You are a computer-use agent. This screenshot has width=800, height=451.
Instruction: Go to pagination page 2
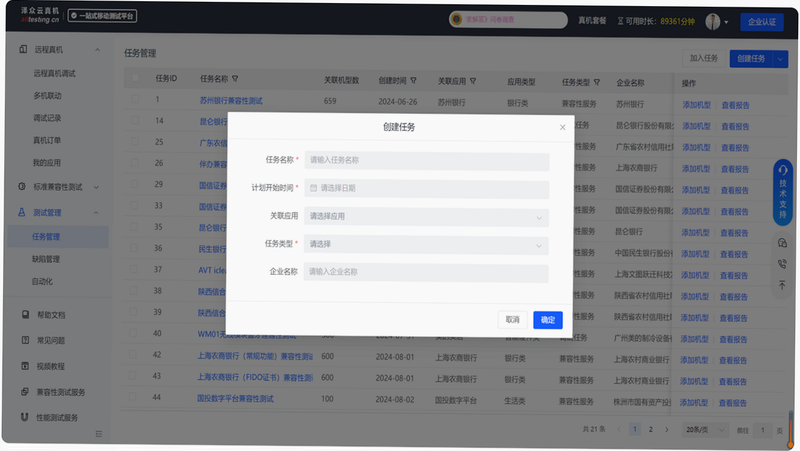651,430
